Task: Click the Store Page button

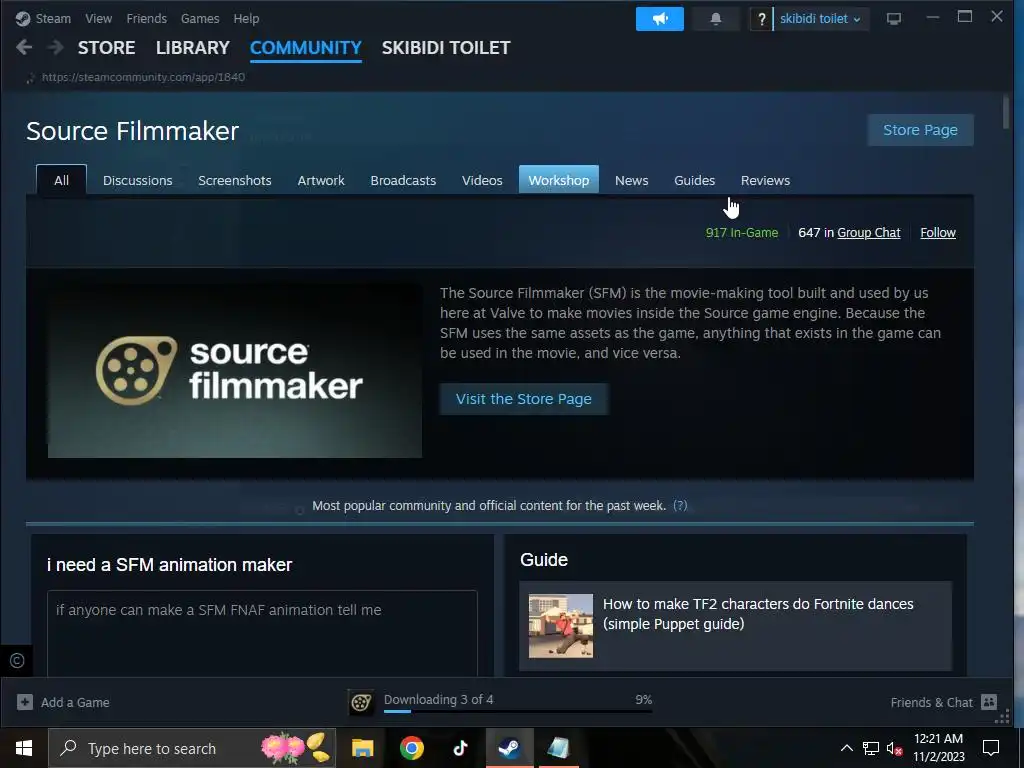Action: pyautogui.click(x=920, y=130)
